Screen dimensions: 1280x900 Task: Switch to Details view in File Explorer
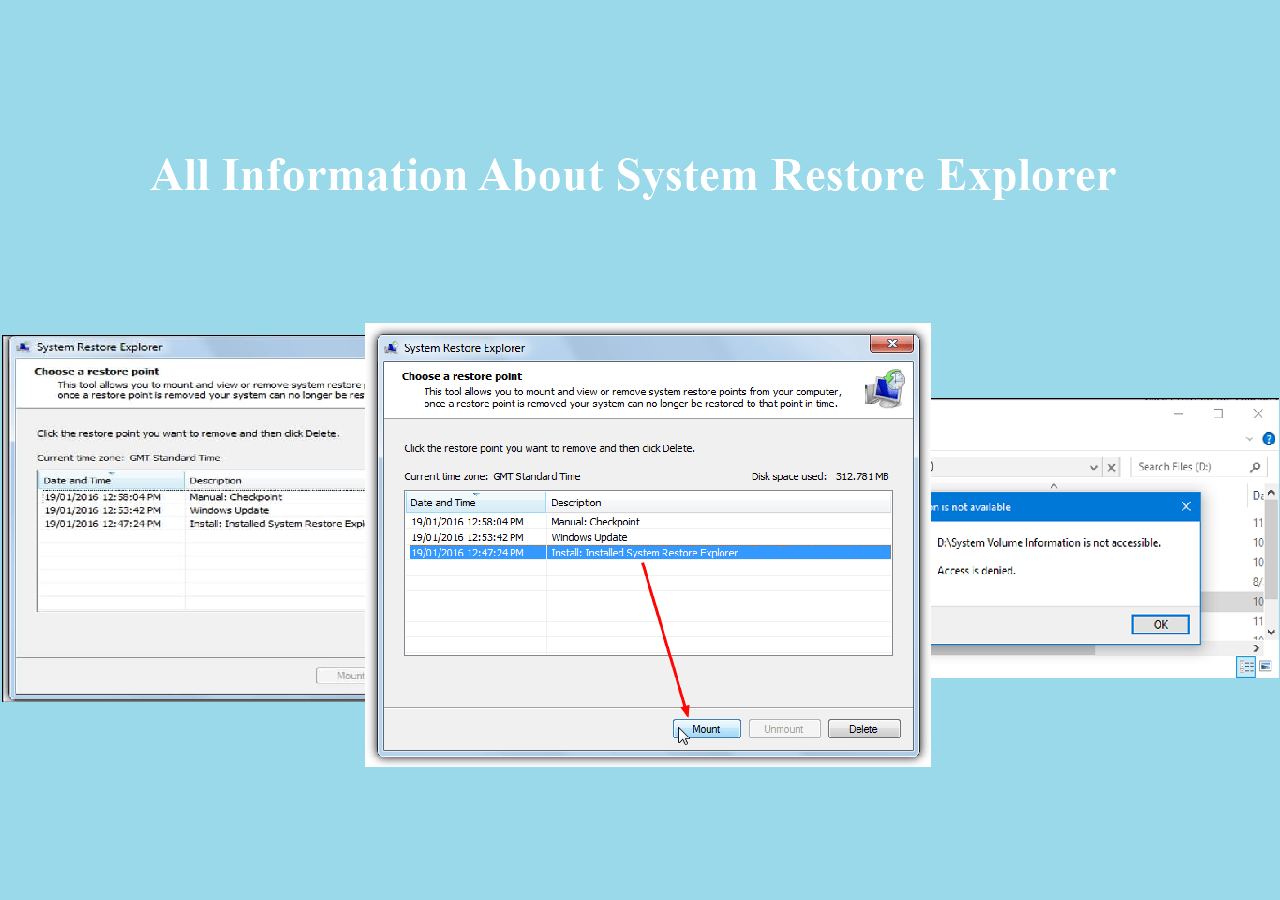pos(1246,666)
